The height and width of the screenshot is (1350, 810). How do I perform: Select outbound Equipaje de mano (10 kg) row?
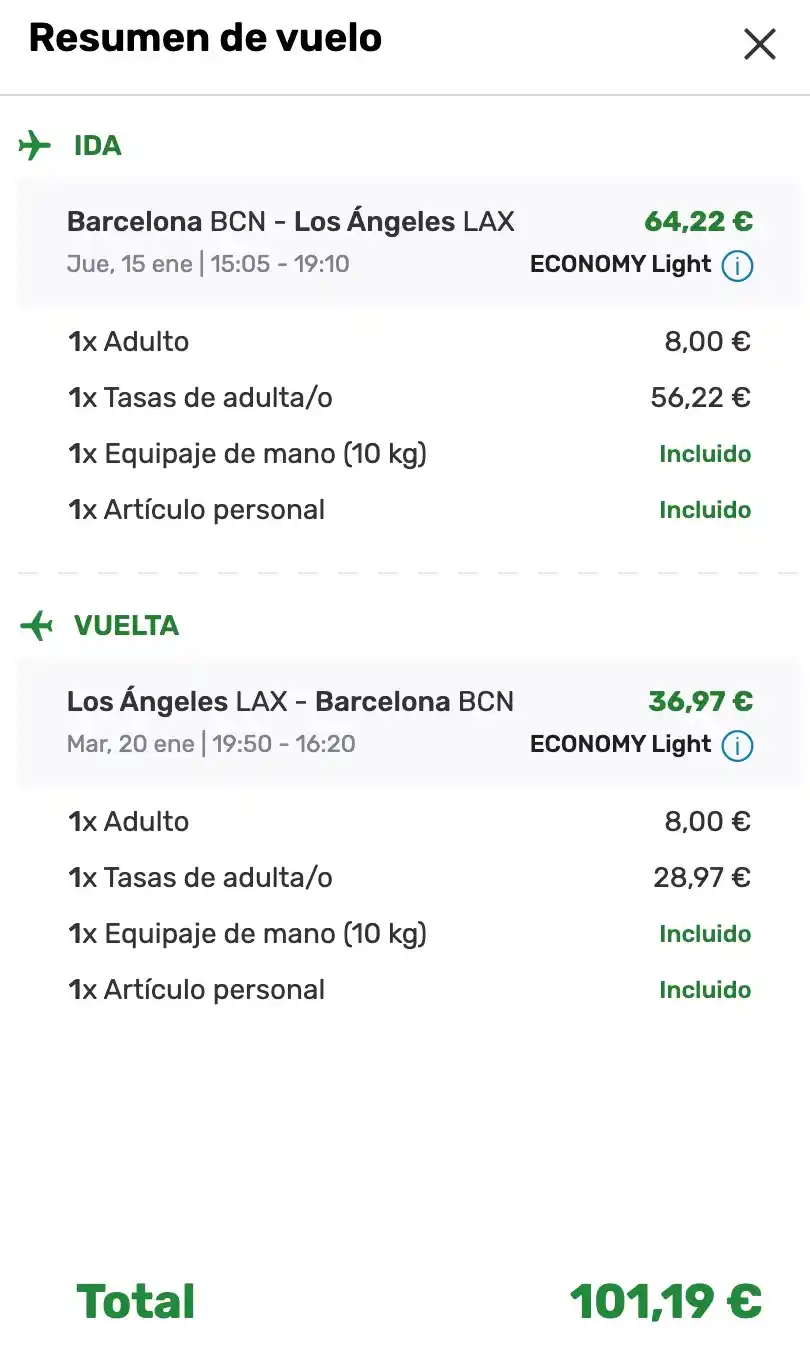pos(409,454)
